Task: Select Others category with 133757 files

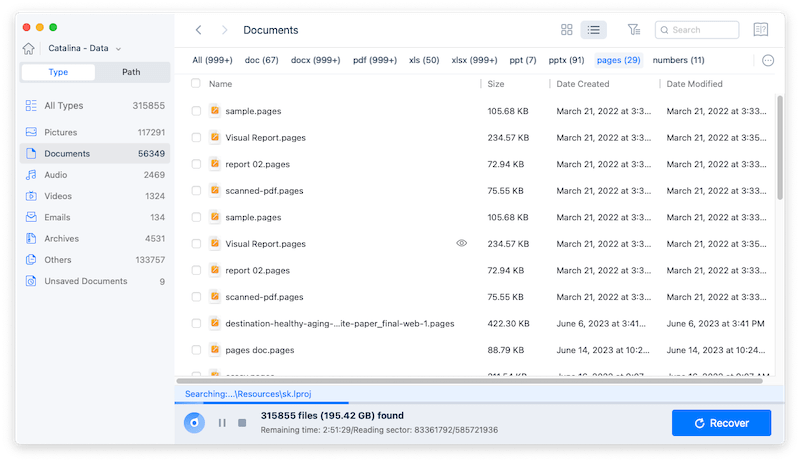Action: coord(95,260)
